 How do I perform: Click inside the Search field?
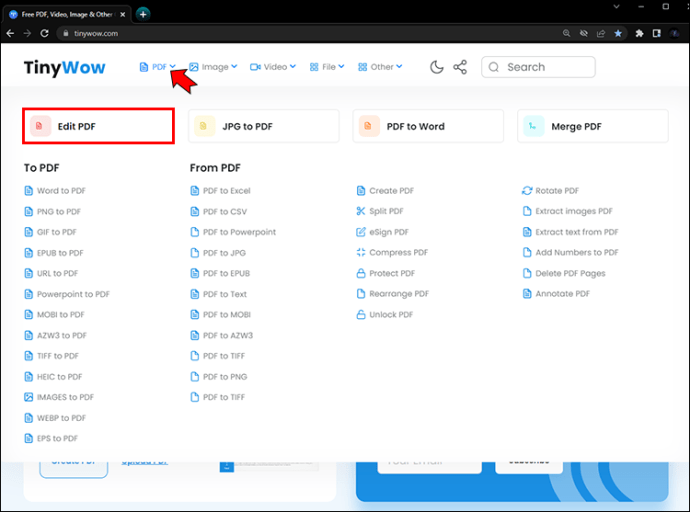click(x=538, y=67)
